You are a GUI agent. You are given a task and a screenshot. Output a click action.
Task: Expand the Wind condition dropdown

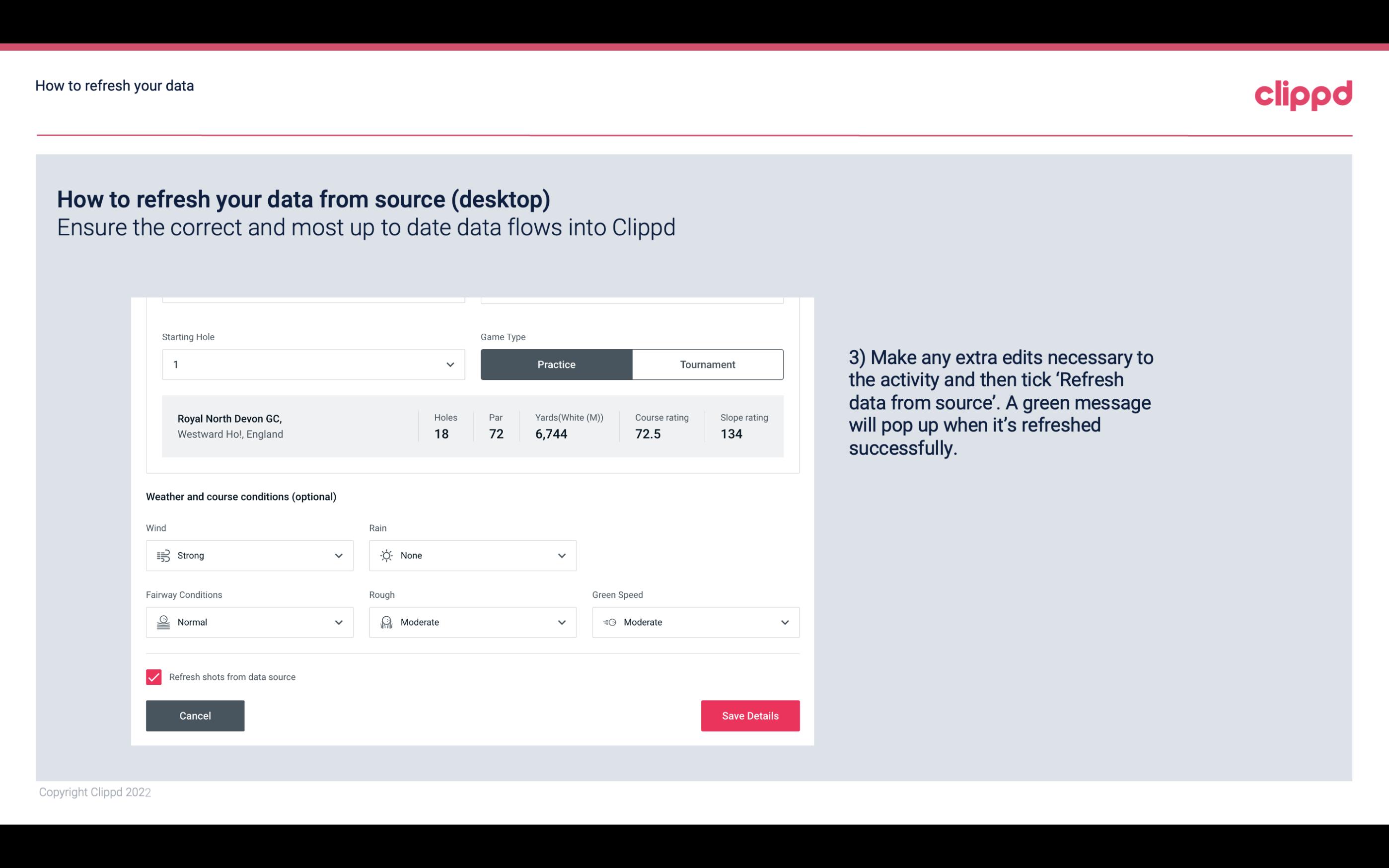tap(337, 555)
